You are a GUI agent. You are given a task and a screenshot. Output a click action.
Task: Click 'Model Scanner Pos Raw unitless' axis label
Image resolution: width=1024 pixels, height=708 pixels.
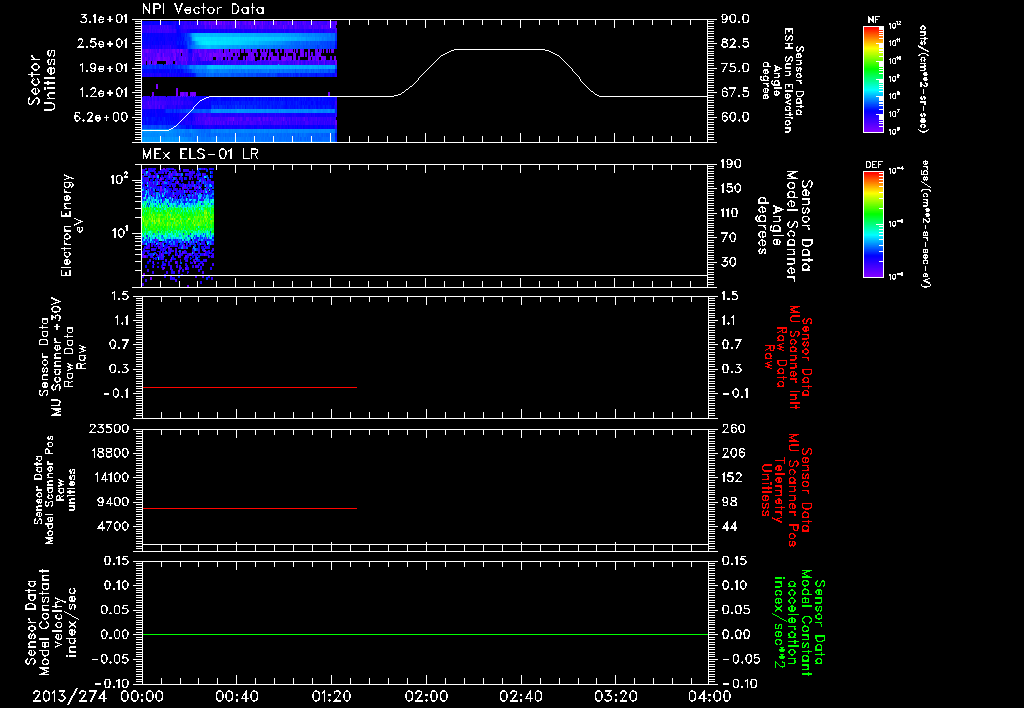(x=55, y=489)
